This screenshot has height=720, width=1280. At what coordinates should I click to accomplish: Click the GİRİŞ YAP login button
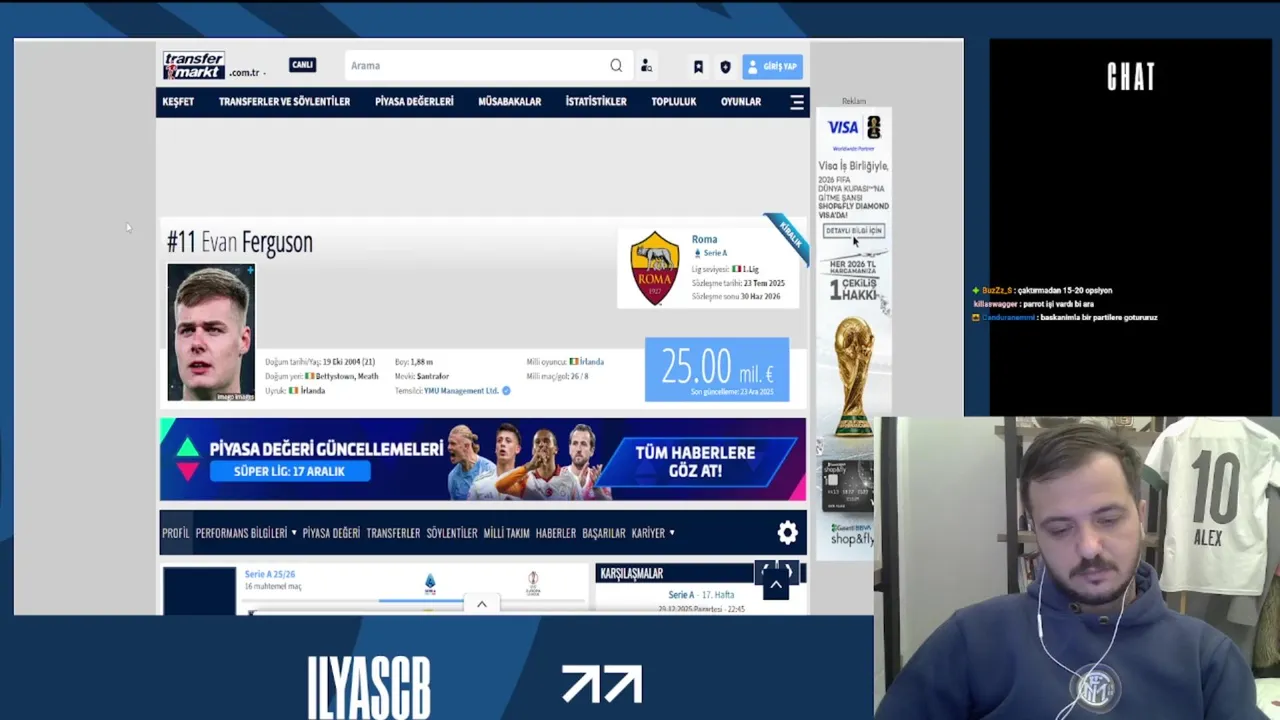coord(772,66)
